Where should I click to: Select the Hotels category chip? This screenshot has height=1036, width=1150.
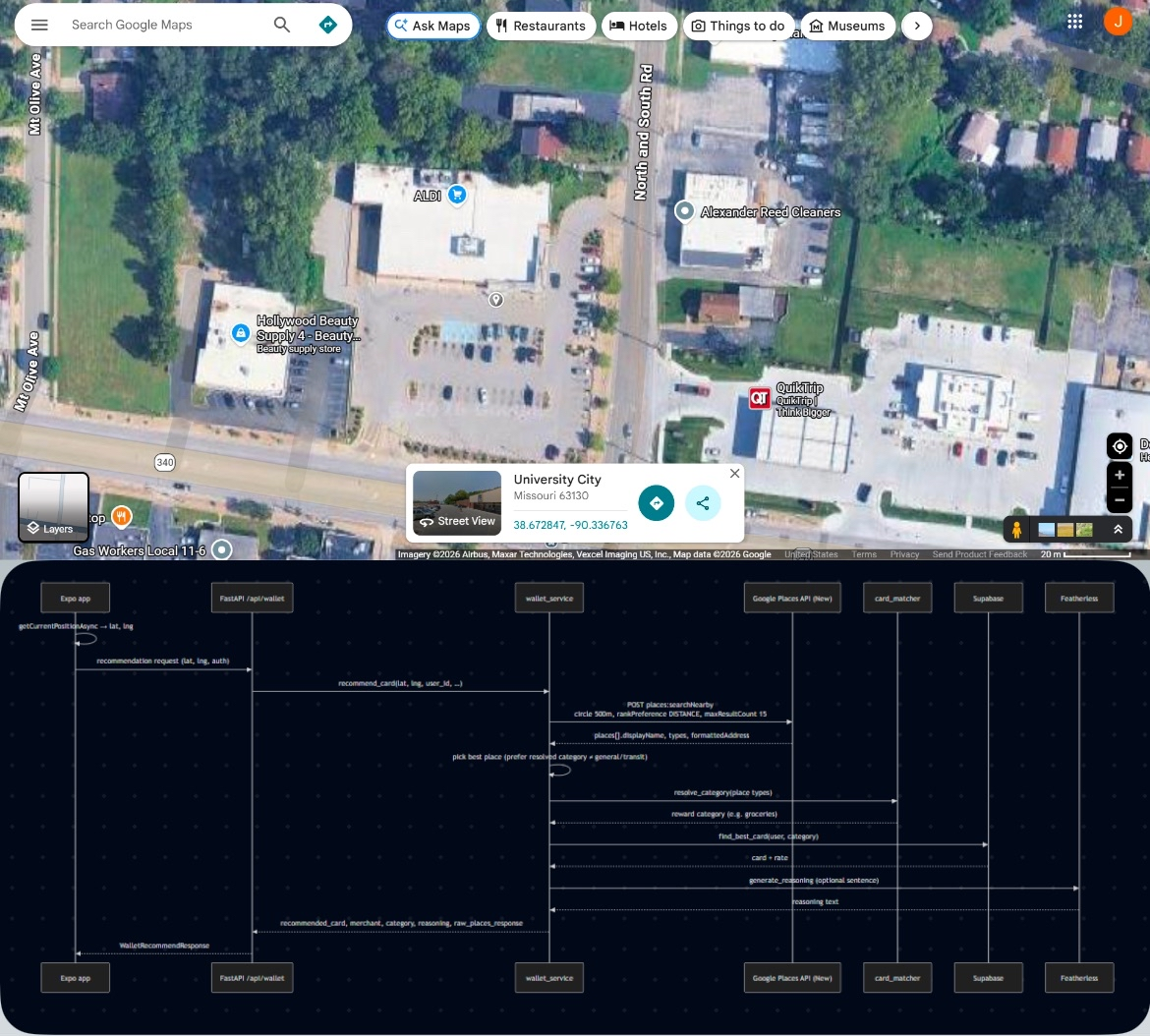[x=639, y=26]
